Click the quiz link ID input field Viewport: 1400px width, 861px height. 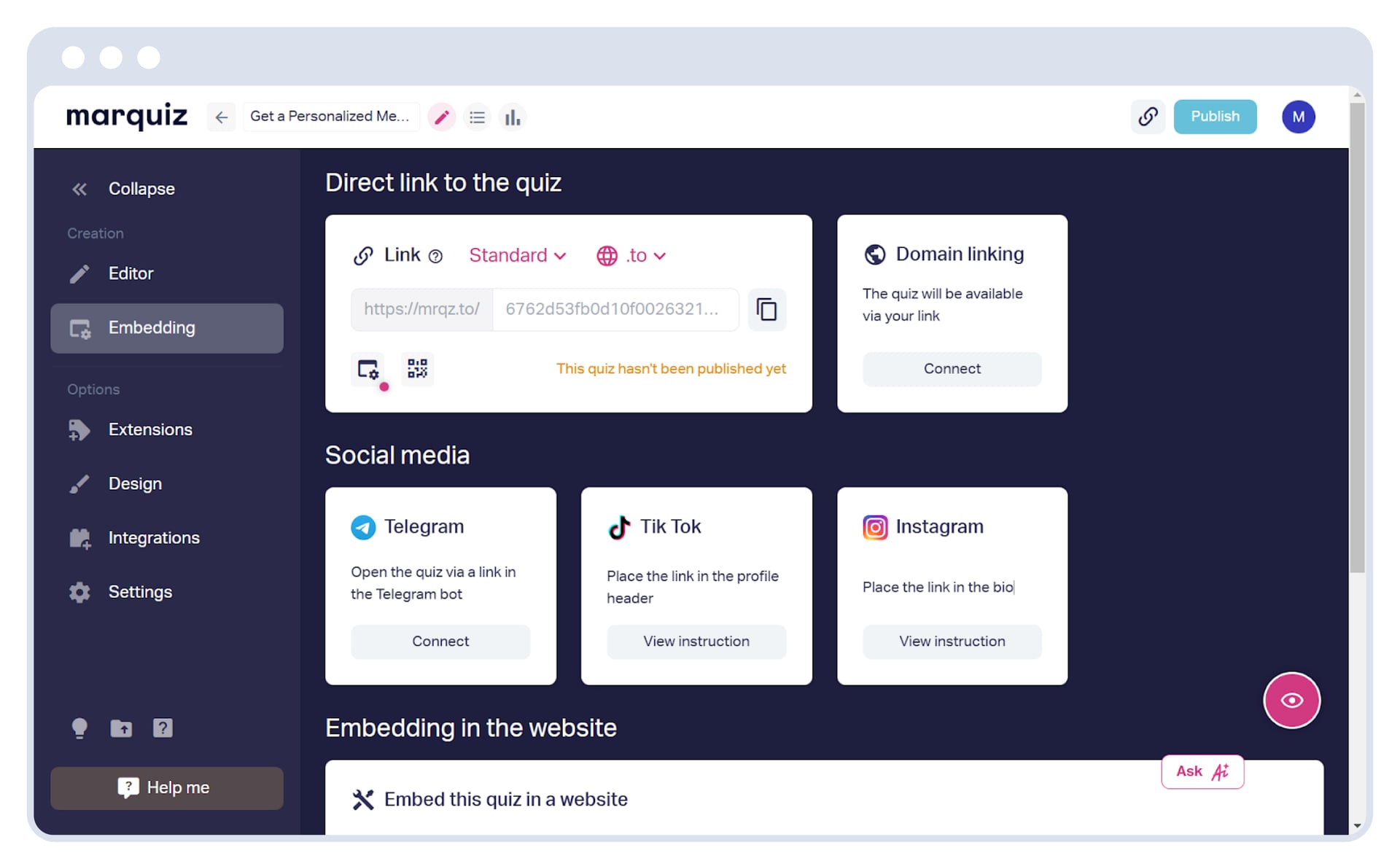[x=615, y=309]
